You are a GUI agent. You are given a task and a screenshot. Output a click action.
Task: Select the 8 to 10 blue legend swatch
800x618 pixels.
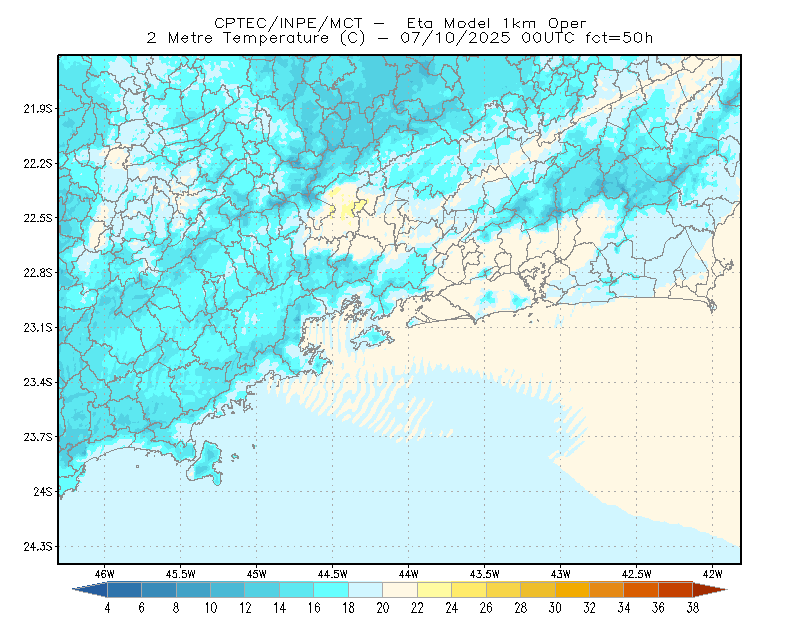[193, 589]
